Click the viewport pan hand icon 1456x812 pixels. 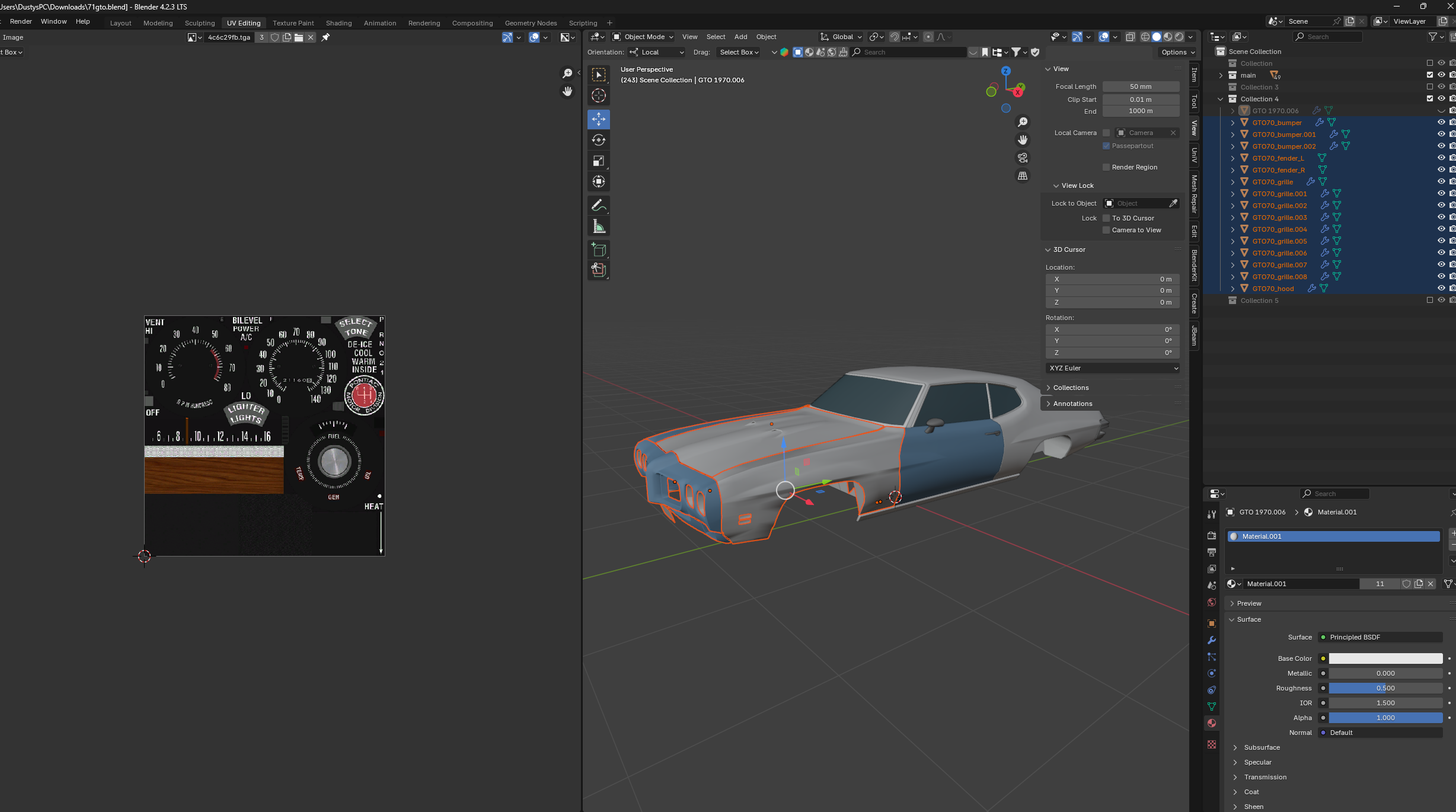[x=1023, y=140]
